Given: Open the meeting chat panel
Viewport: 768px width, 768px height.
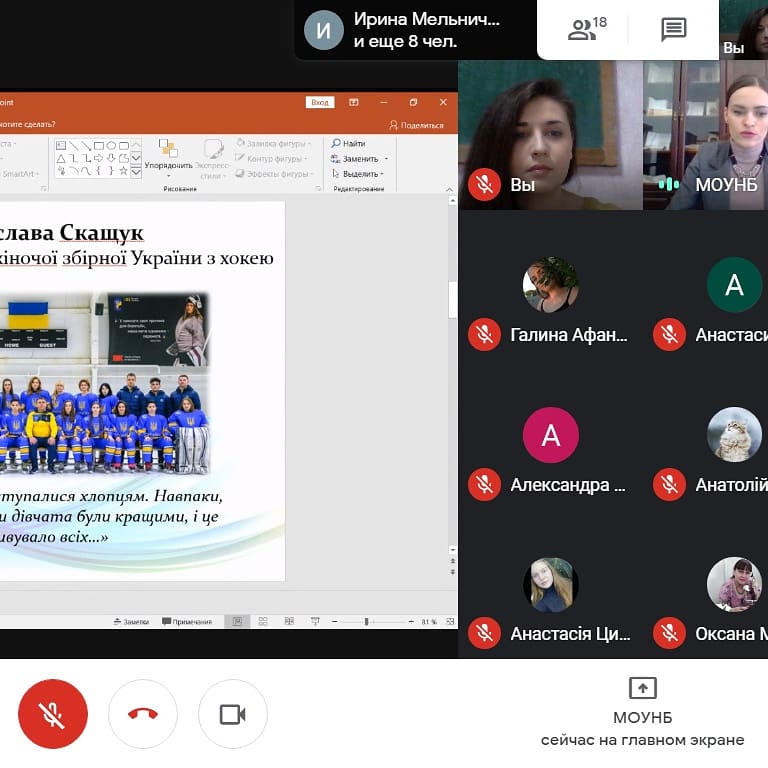Looking at the screenshot, I should (x=674, y=30).
